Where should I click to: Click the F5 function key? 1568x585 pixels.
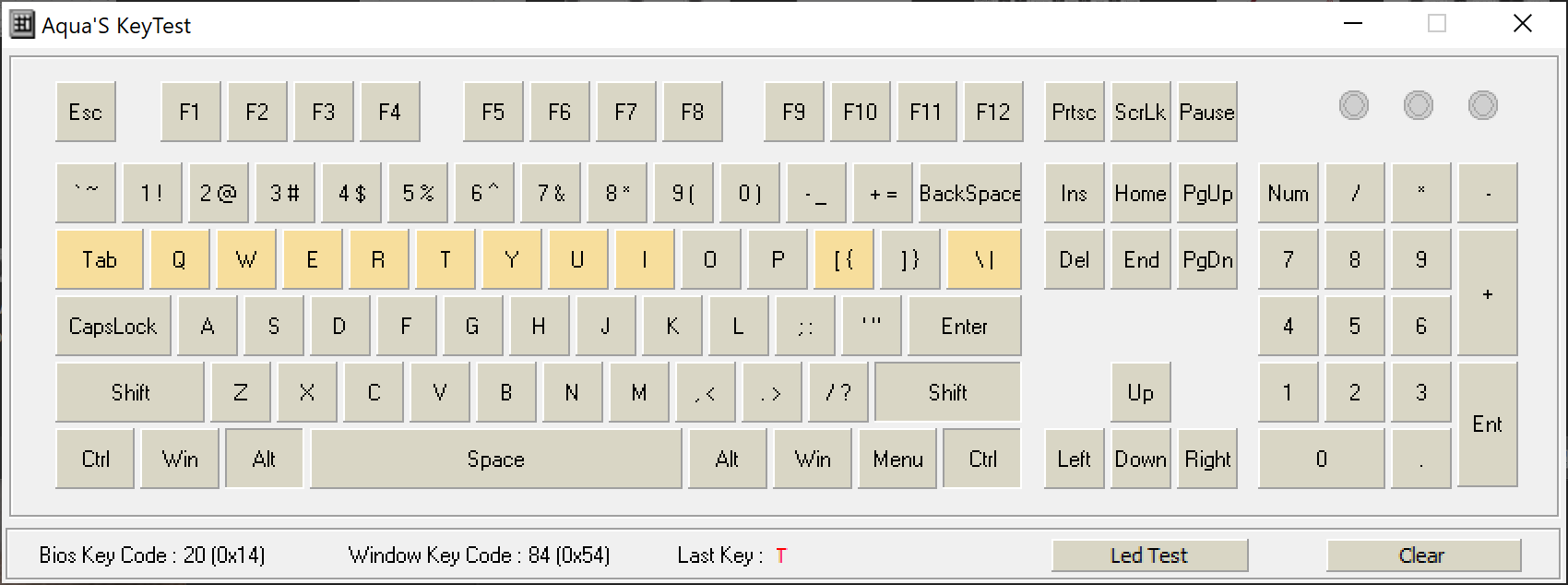click(493, 113)
